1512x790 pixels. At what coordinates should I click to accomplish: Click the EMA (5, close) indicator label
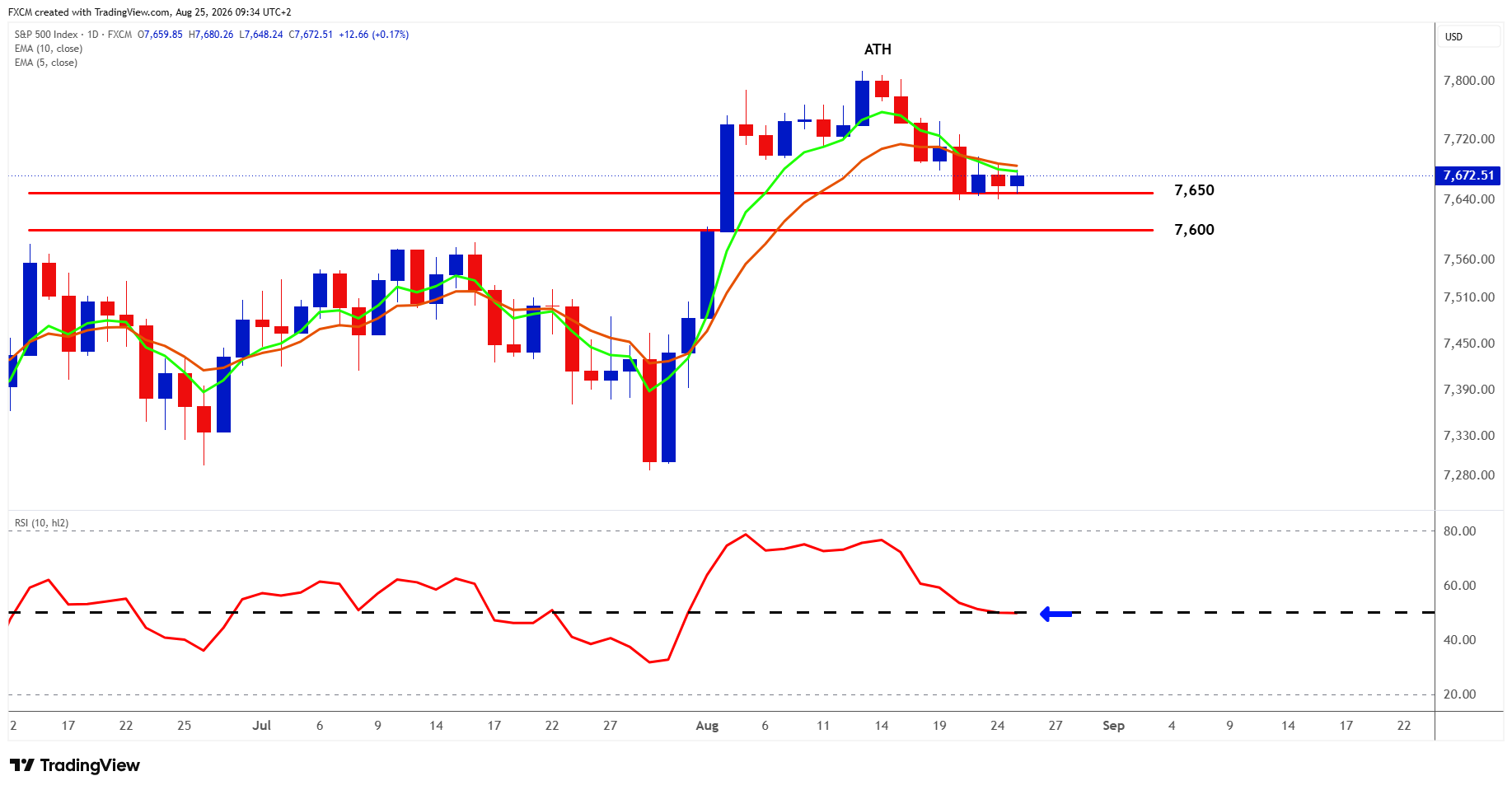[x=46, y=63]
